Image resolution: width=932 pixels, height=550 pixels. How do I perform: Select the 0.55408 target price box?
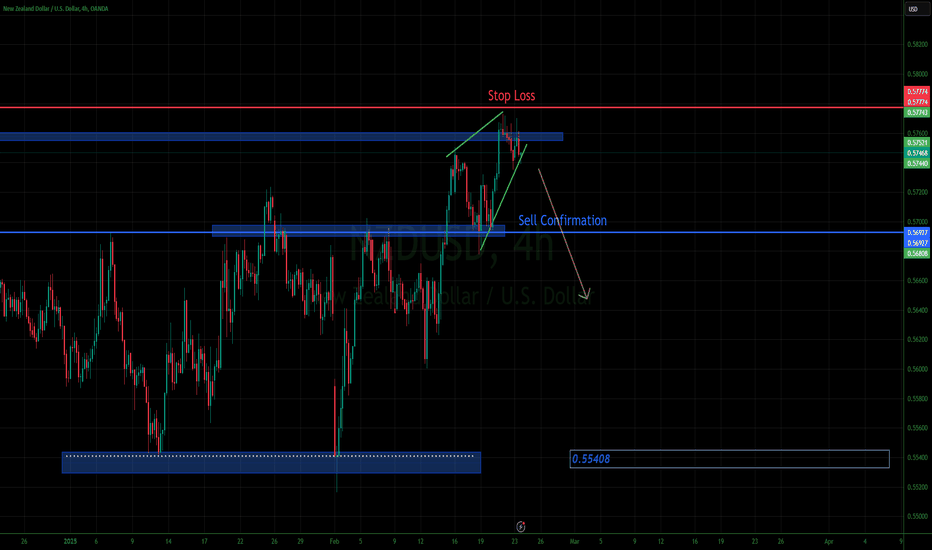(x=729, y=459)
